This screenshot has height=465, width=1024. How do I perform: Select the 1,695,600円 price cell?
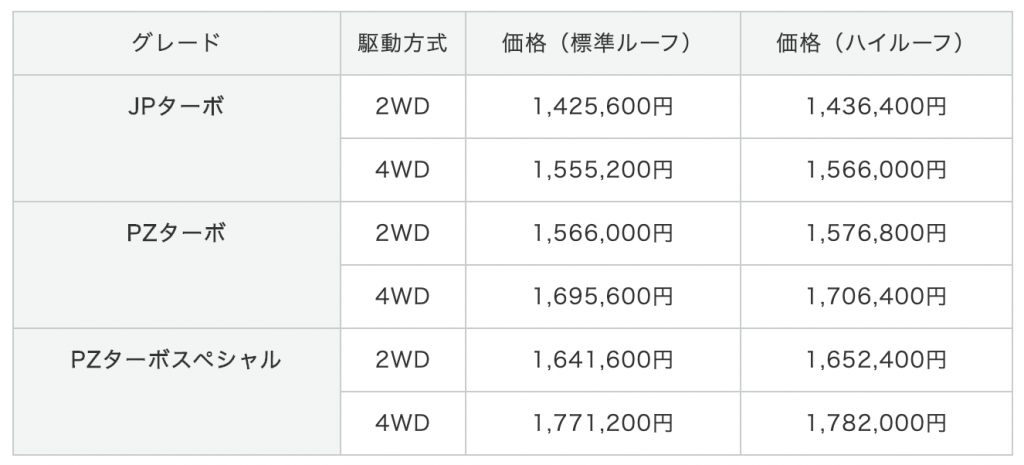602,297
